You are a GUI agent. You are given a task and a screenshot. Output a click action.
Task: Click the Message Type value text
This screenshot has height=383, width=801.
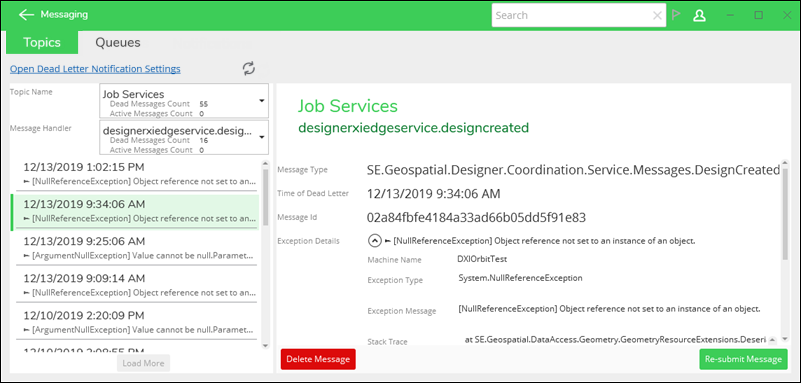pos(573,171)
